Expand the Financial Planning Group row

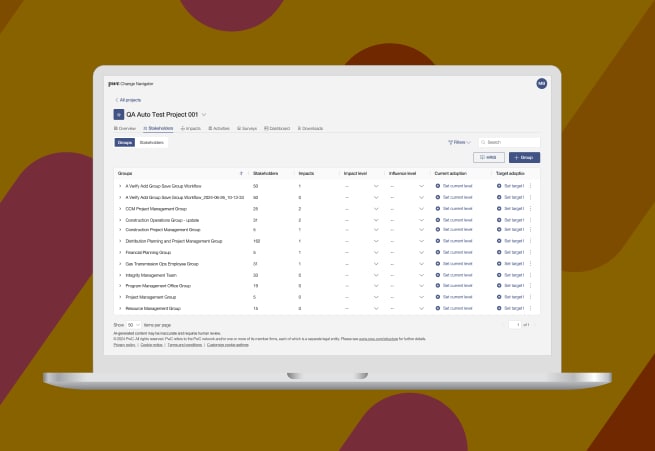(120, 253)
